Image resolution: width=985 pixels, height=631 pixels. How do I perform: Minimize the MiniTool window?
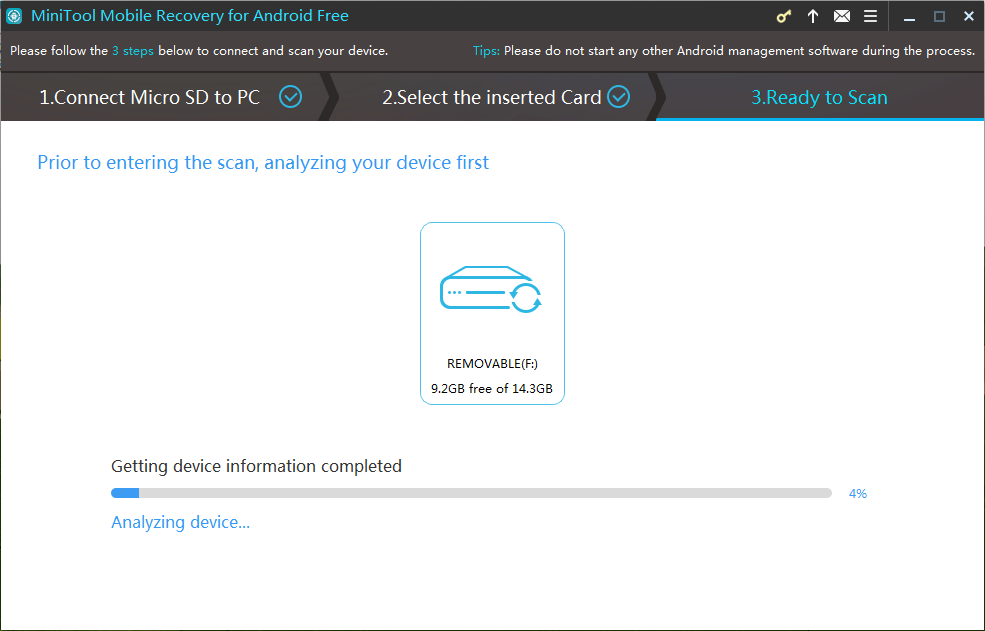(909, 17)
